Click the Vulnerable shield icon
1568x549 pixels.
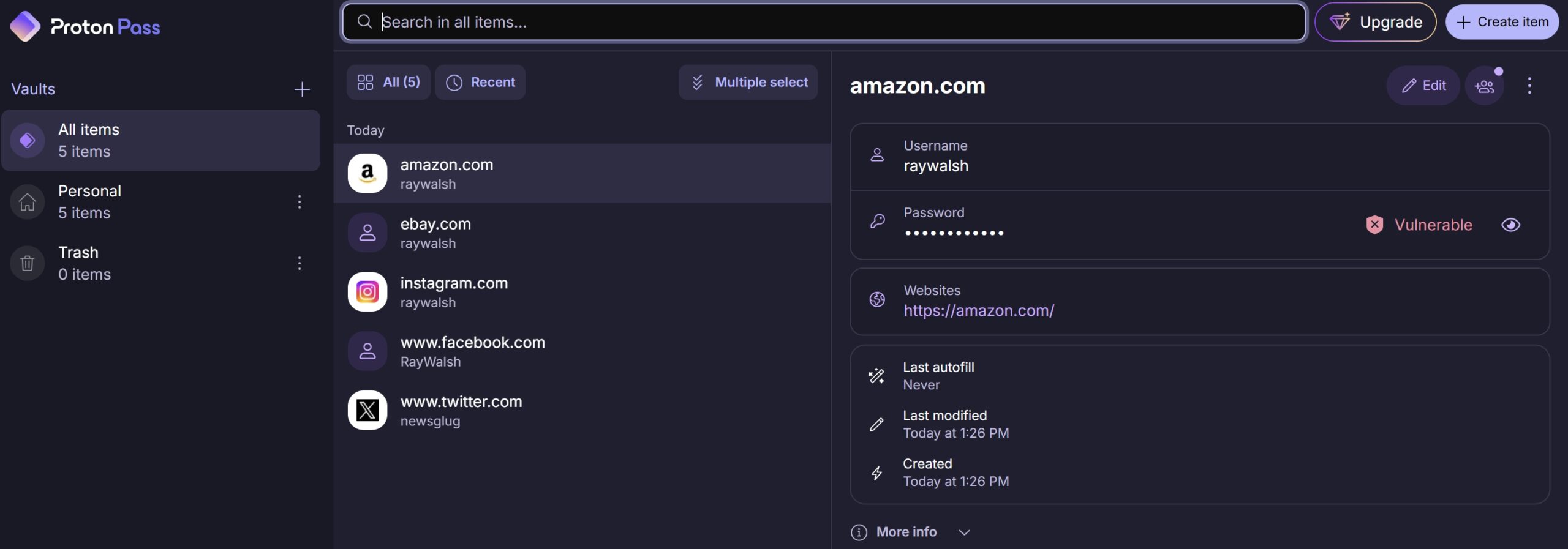click(x=1374, y=225)
